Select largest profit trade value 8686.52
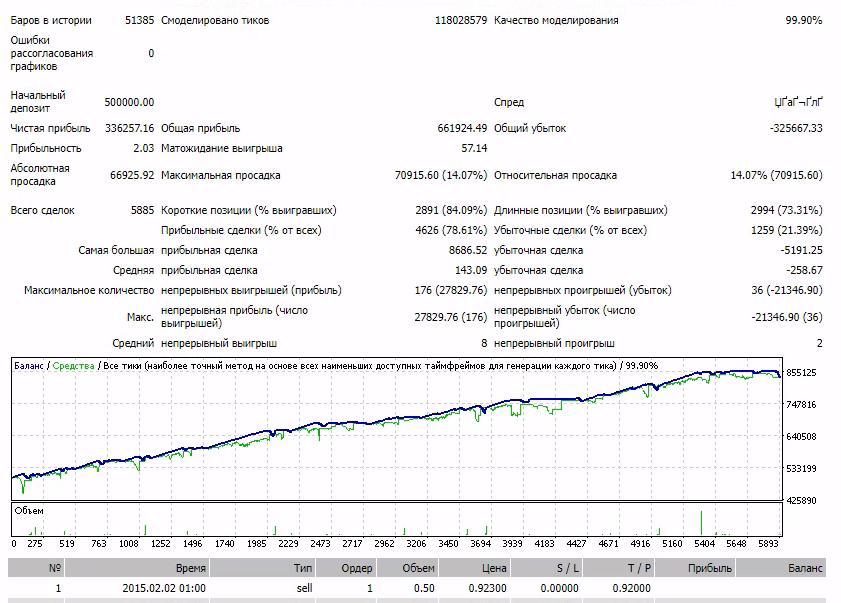Viewport: 841px width, 603px height. tap(468, 250)
